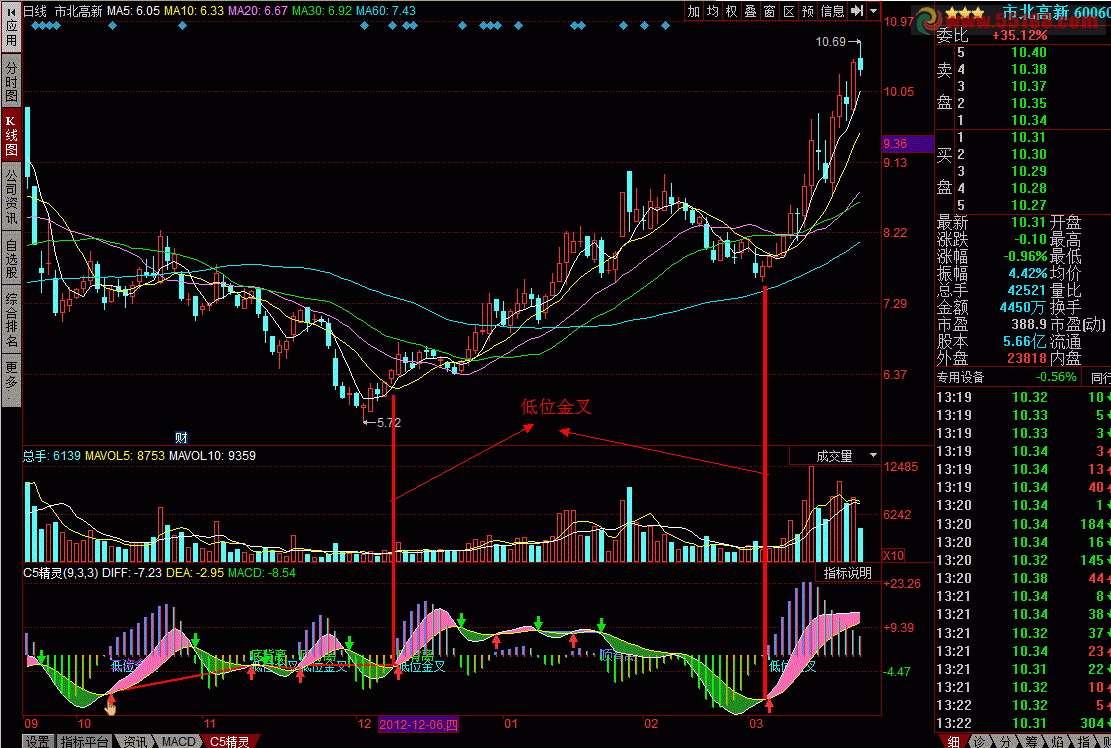1111x748 pixels.
Task: Click the 指标说明 button
Action: coord(847,572)
